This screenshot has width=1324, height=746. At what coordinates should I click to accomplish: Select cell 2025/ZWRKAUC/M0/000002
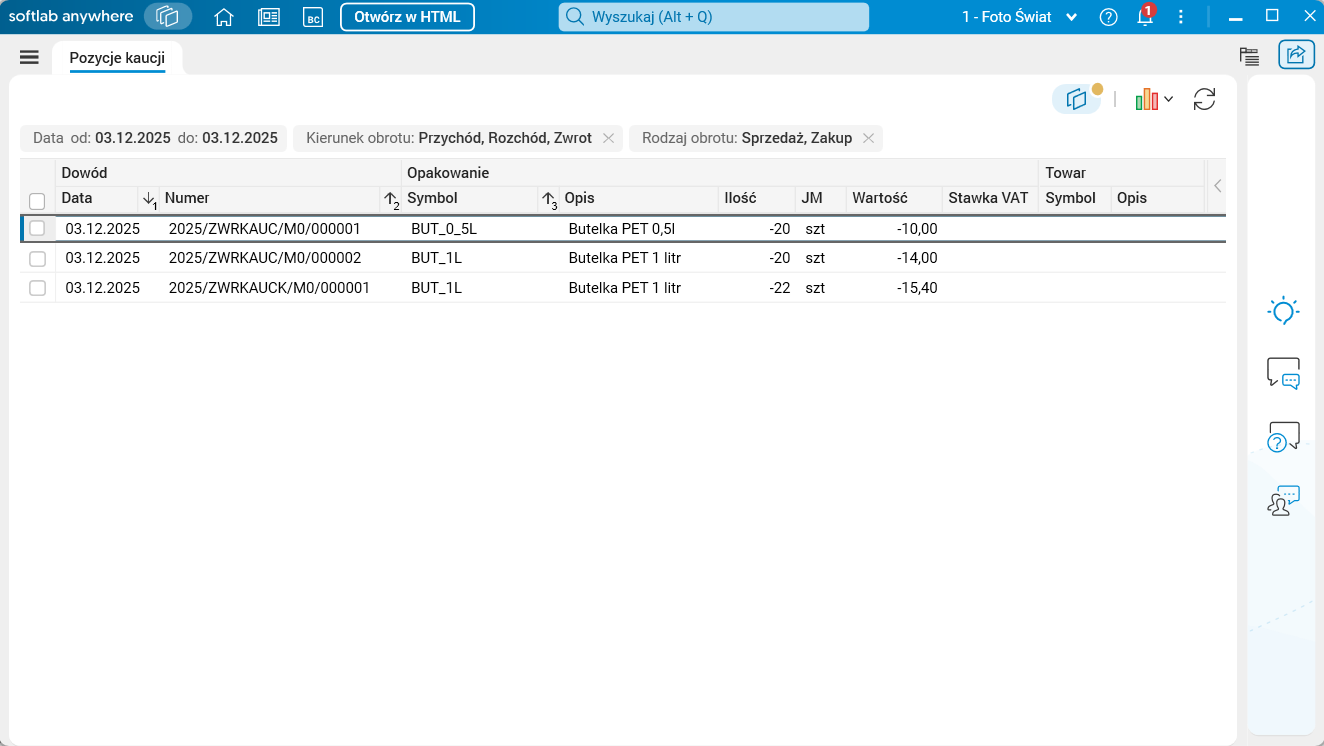tap(265, 258)
